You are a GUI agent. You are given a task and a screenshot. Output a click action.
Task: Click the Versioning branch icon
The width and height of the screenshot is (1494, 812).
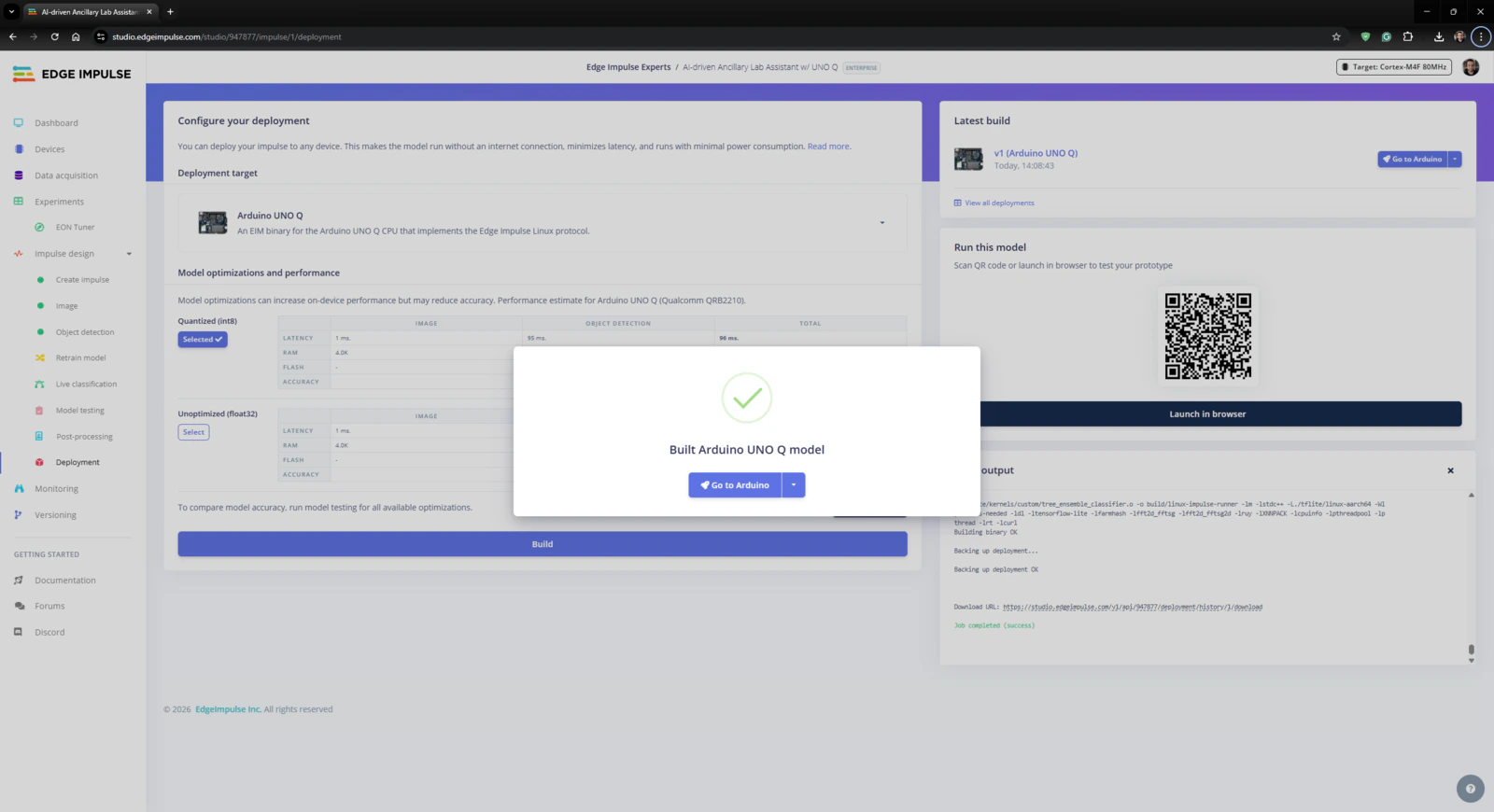coord(18,514)
